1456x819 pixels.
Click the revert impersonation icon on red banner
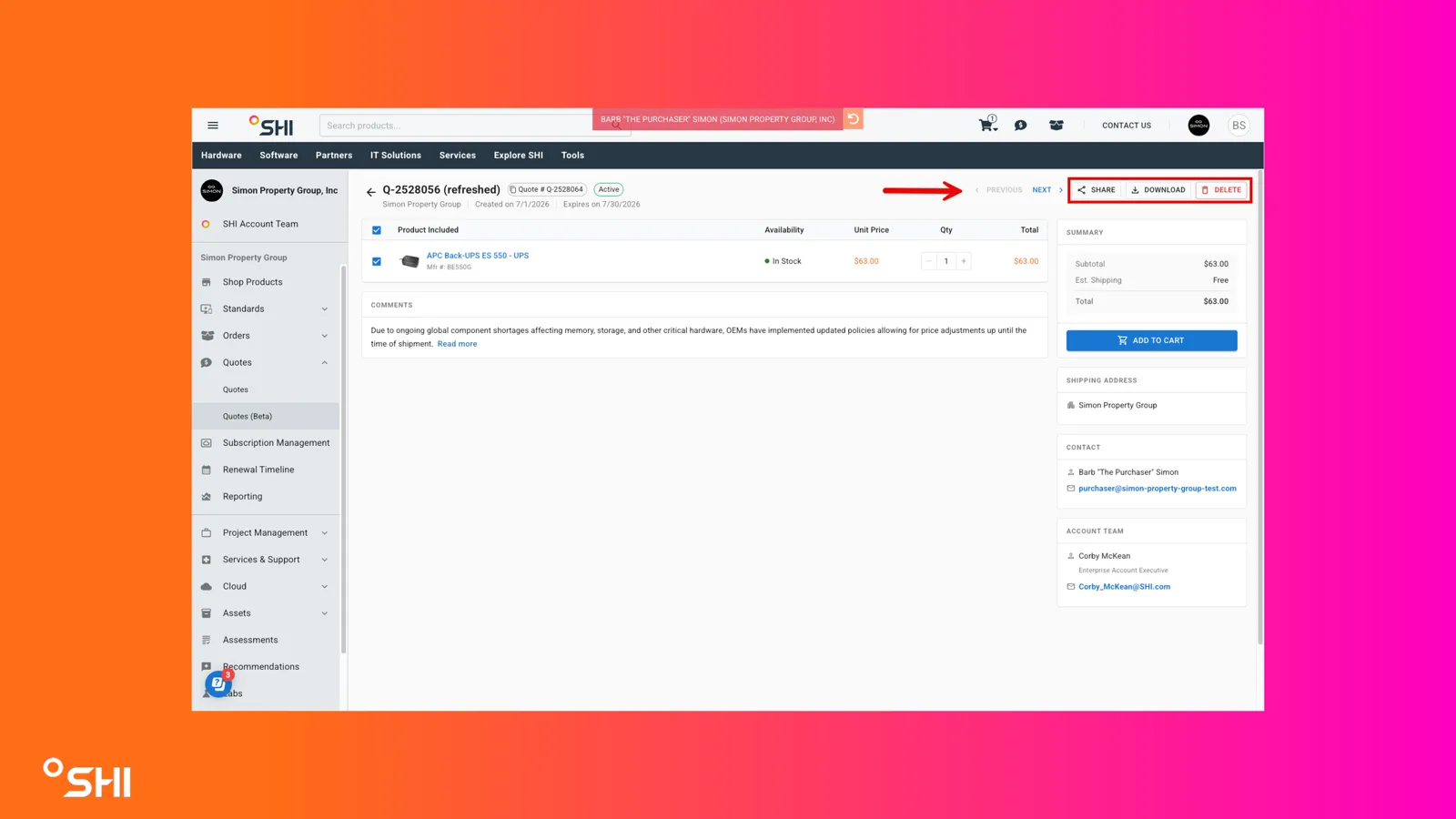pyautogui.click(x=853, y=119)
